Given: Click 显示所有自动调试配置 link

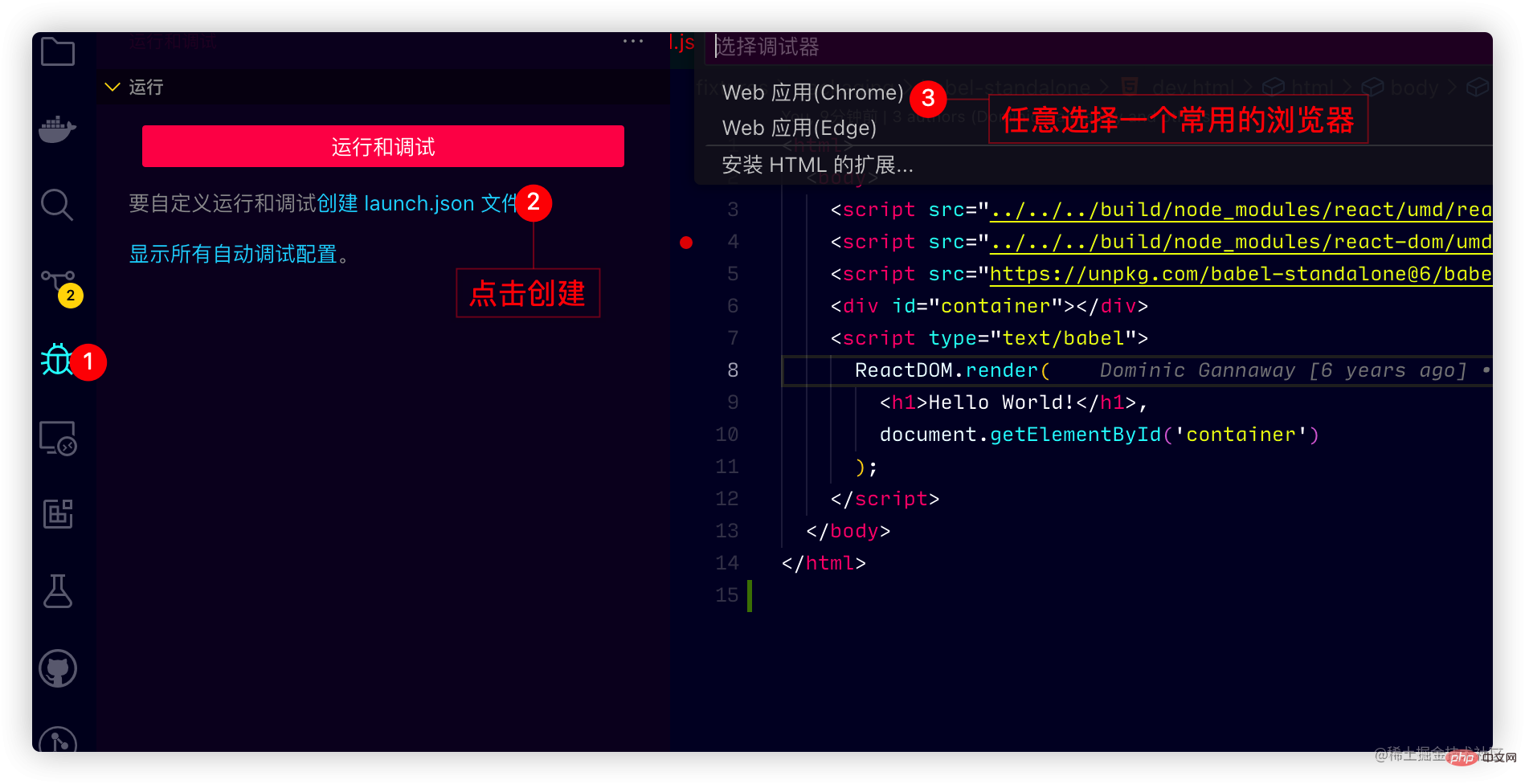Looking at the screenshot, I should point(233,255).
